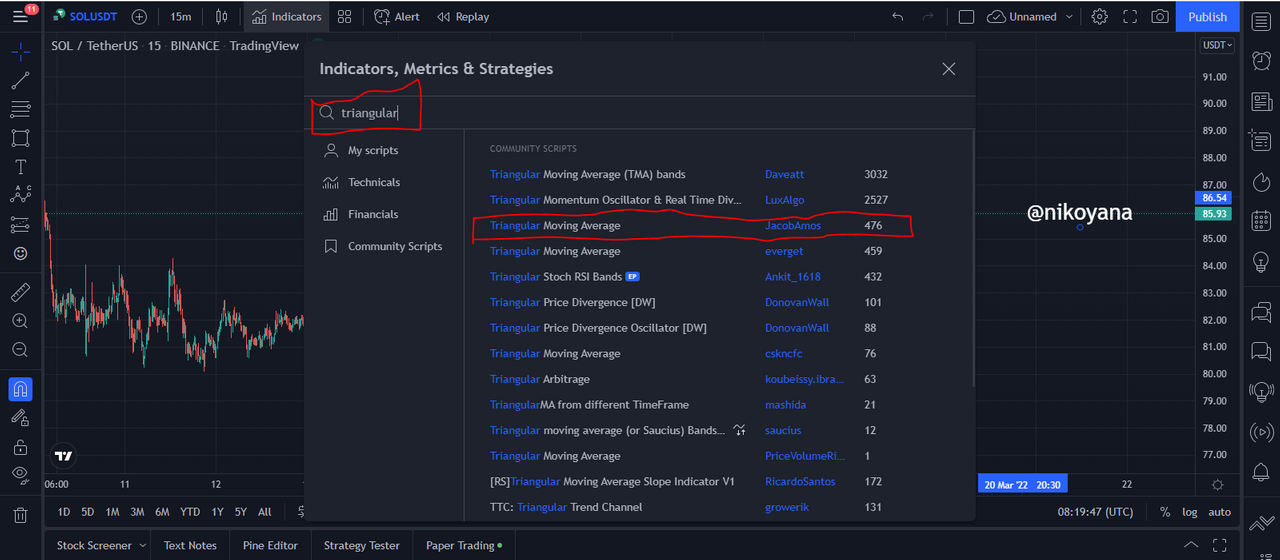1280x560 pixels.
Task: Open the Indicators button in toolbar
Action: point(286,17)
